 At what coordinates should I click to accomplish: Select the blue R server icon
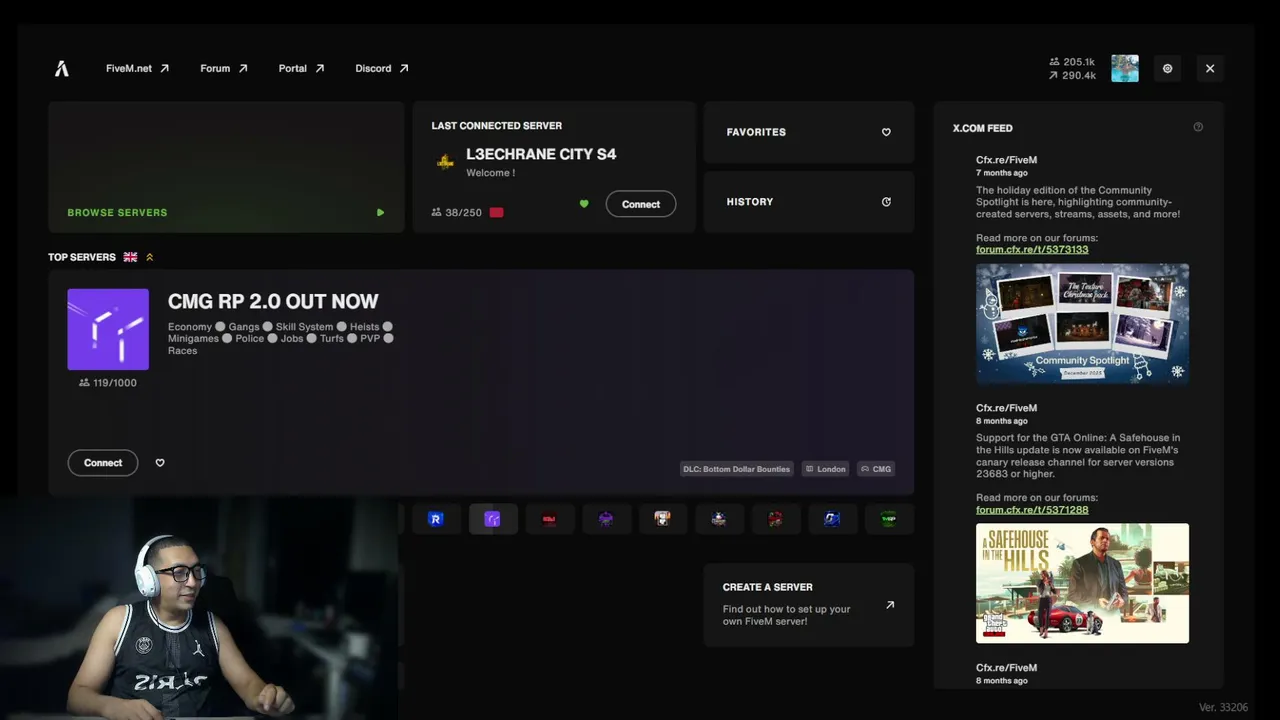coord(435,519)
